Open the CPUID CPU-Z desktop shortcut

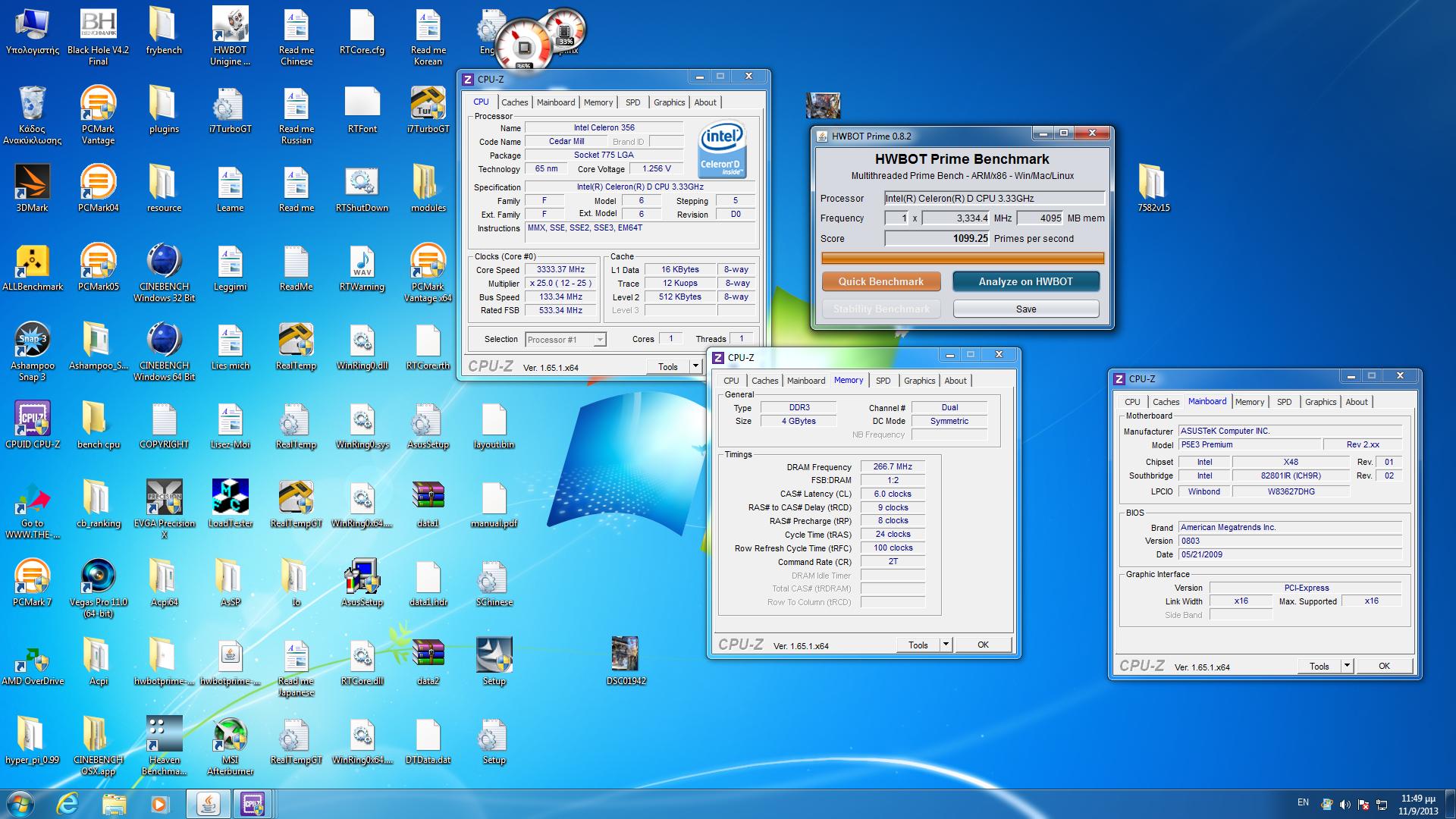(x=32, y=425)
